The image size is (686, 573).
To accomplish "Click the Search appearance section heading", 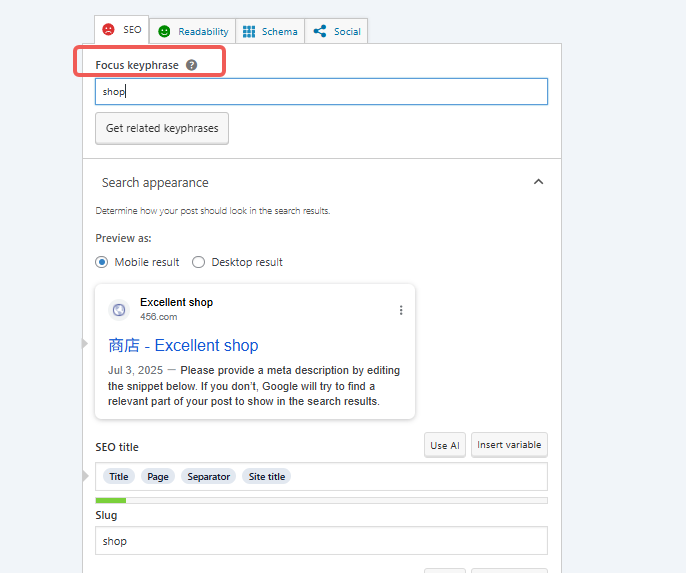I will point(155,183).
